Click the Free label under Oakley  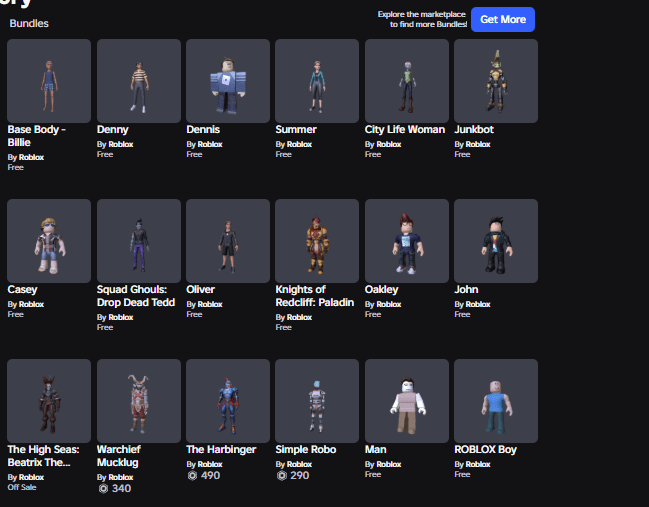pyautogui.click(x=373, y=315)
